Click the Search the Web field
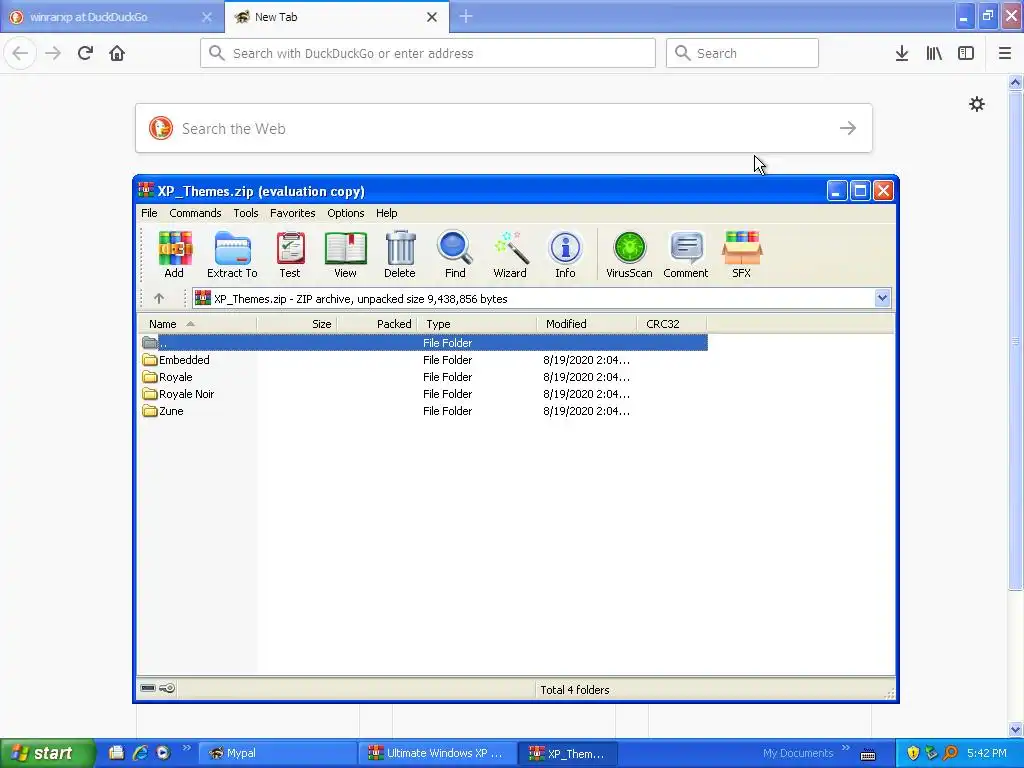This screenshot has width=1024, height=768. [504, 128]
